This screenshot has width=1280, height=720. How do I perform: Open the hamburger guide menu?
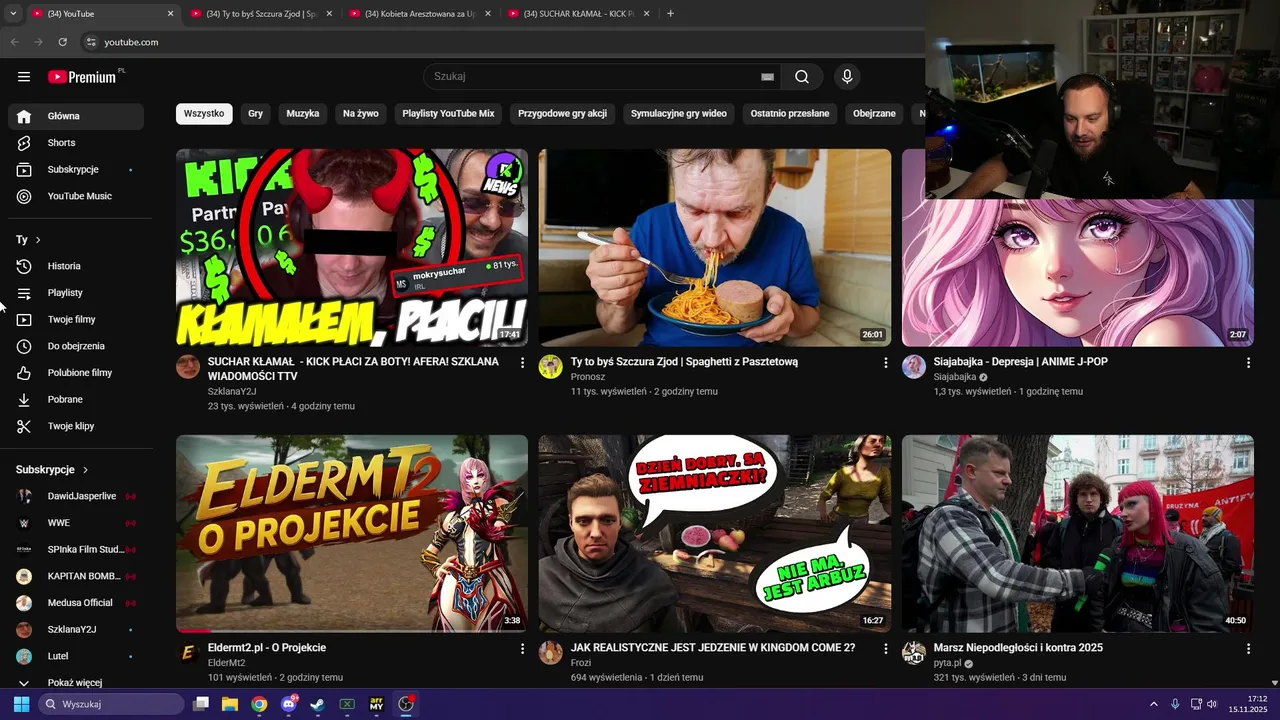tap(24, 77)
